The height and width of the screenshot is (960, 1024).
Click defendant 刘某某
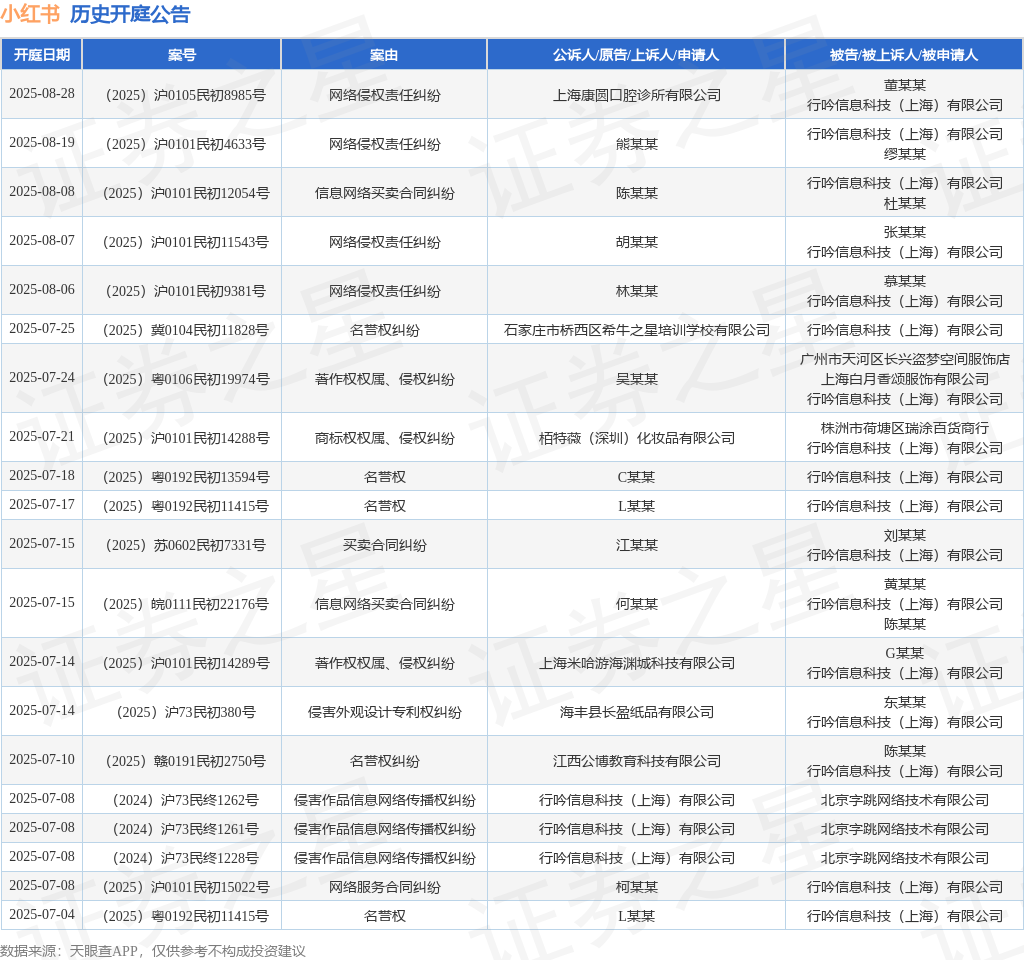point(904,536)
